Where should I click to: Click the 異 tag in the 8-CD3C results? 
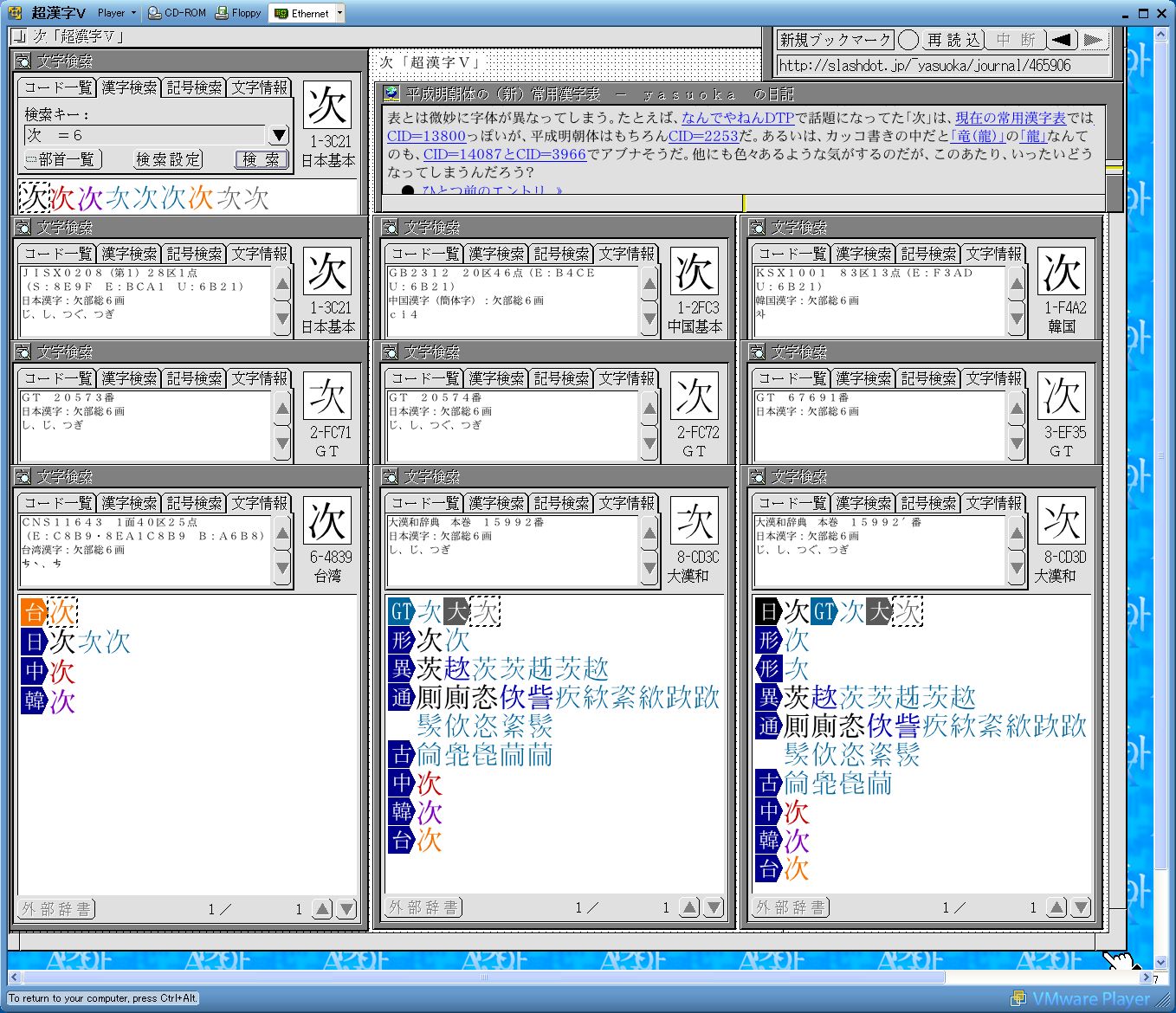pyautogui.click(x=401, y=668)
